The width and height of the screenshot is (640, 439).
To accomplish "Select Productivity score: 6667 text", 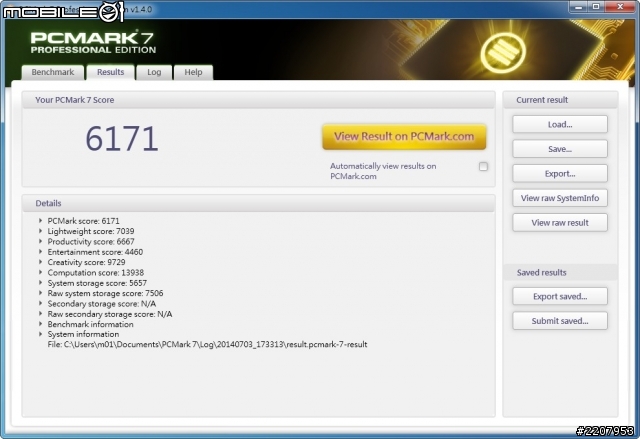I will click(91, 242).
